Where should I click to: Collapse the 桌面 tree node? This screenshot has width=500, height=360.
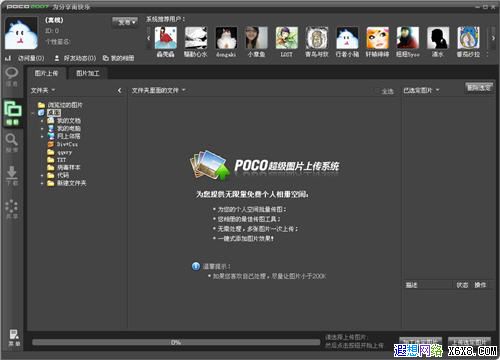pos(33,113)
